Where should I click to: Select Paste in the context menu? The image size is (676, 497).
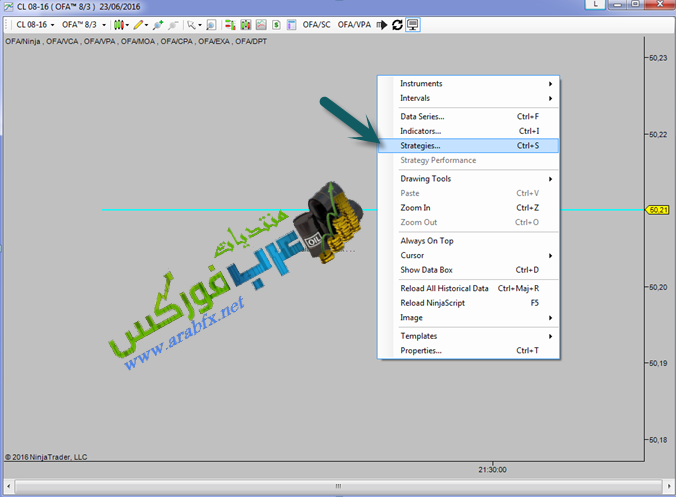point(469,194)
